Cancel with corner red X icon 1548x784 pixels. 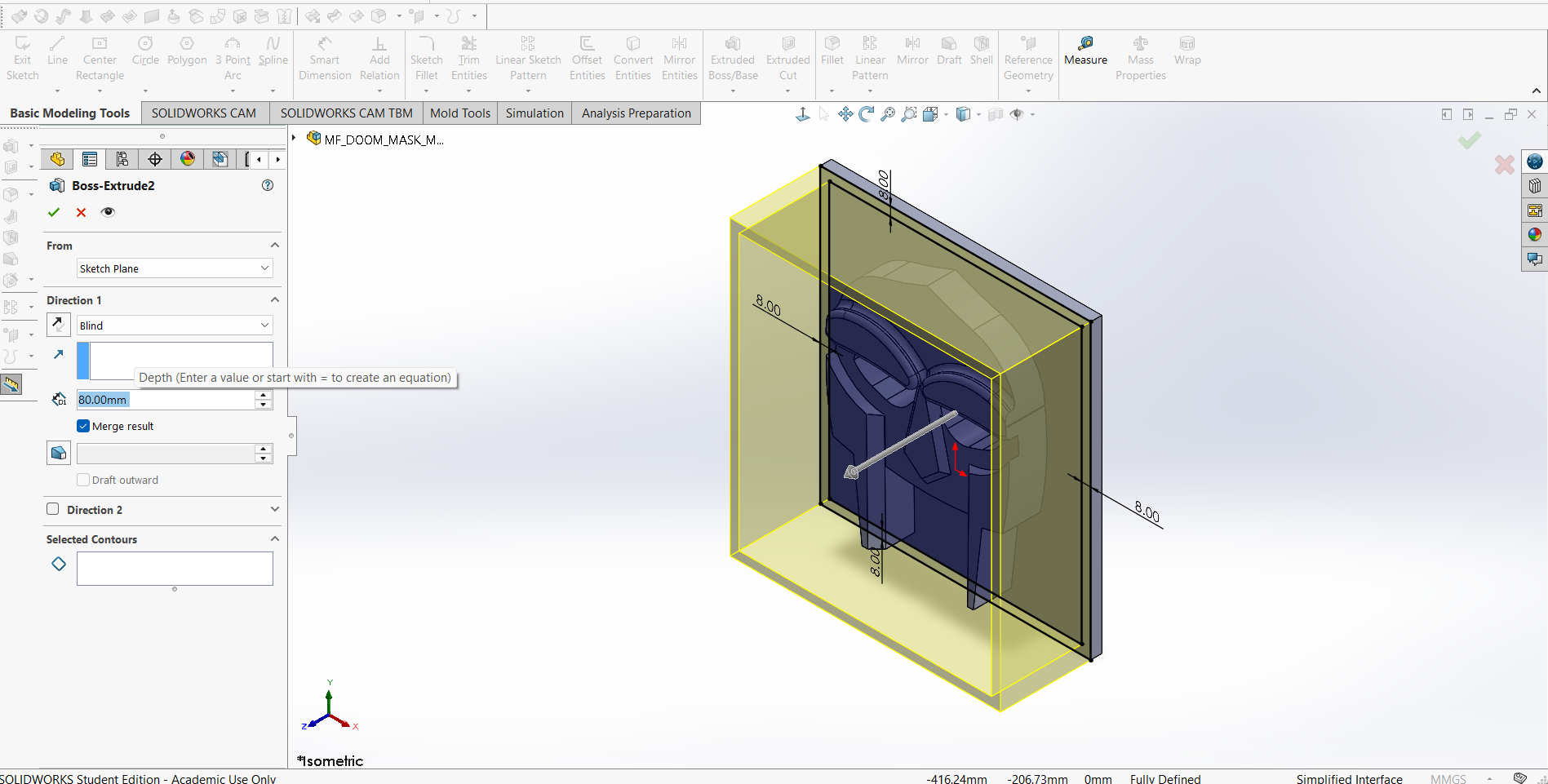(1504, 165)
